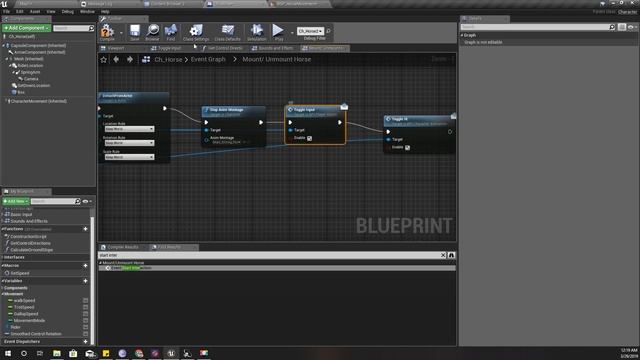Click the My Blueprint search magnifier icon
Viewport: 640px width, 360px height.
[78, 201]
